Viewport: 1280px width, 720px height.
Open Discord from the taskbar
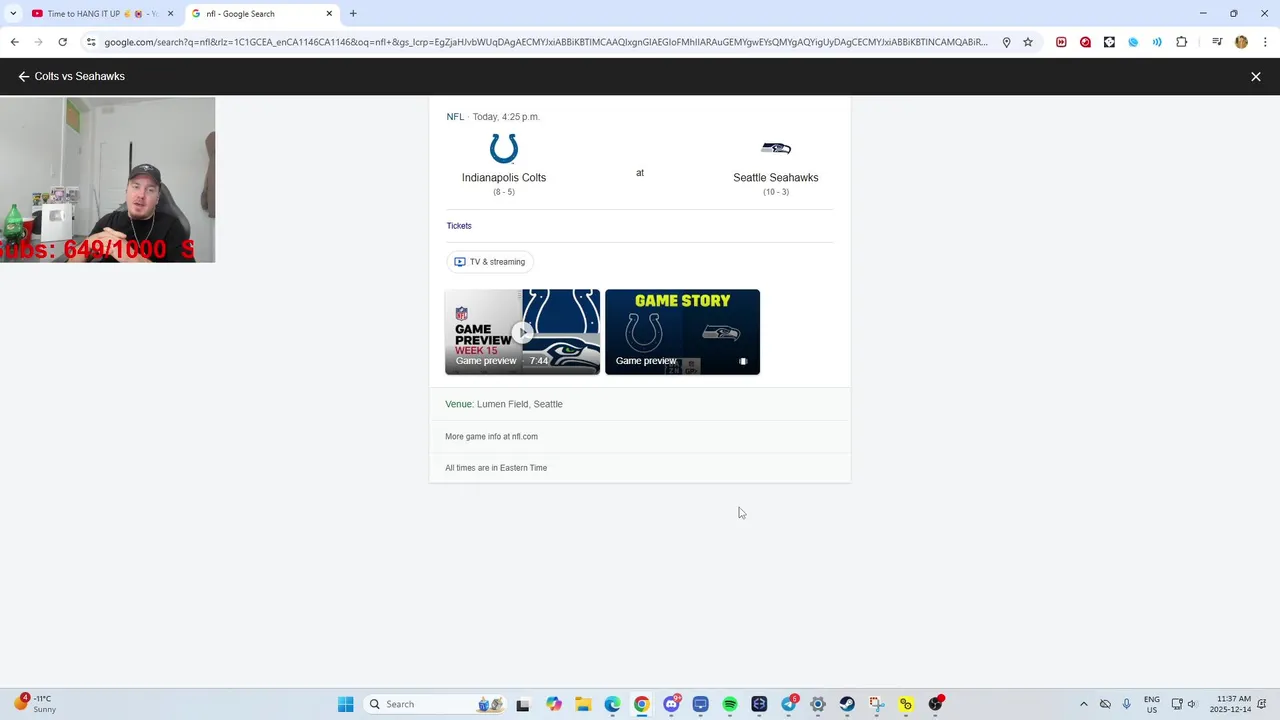pyautogui.click(x=671, y=704)
